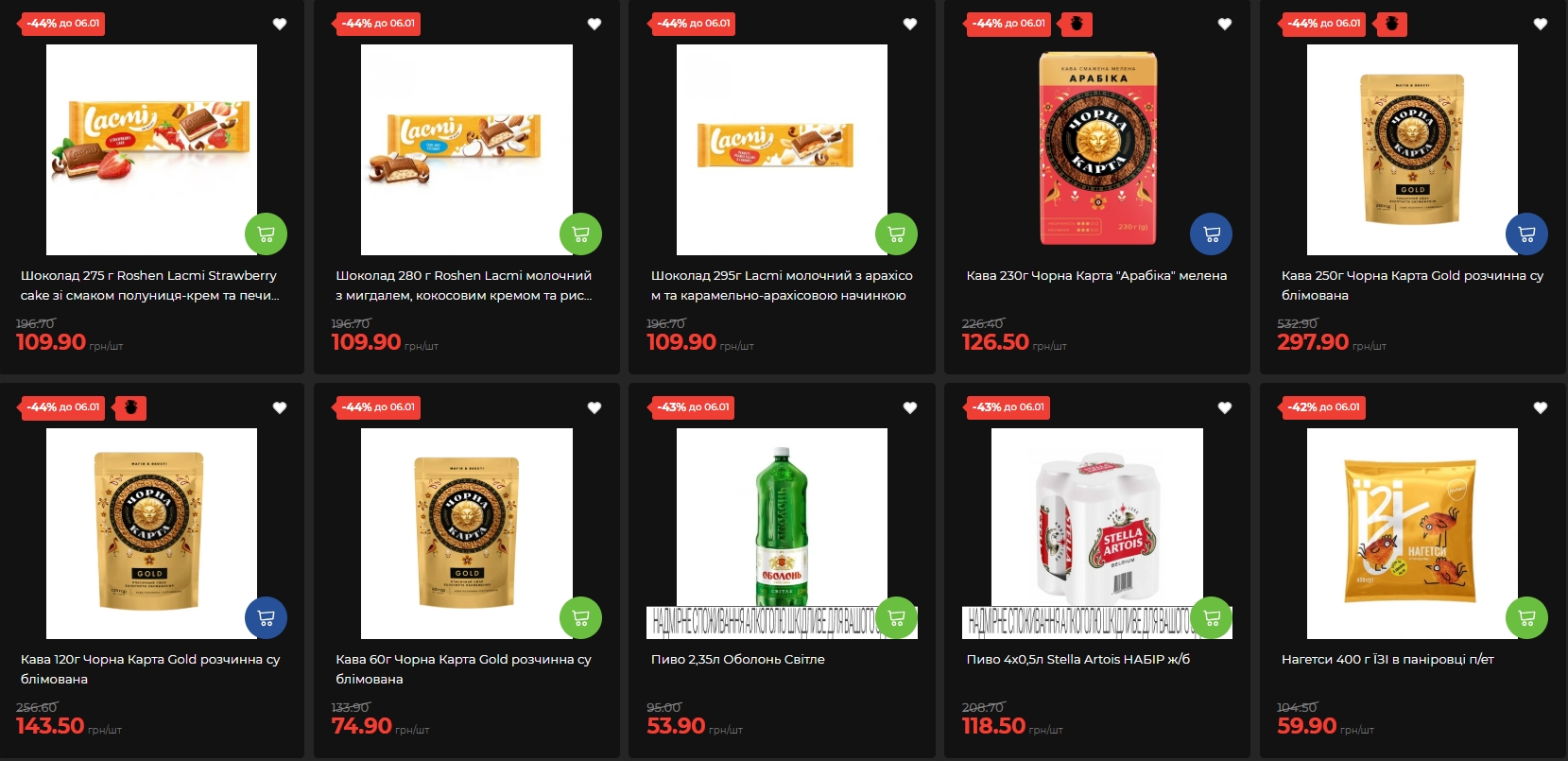Open Пиво 4х0,5л Stella Artois product link
Screen dimensions: 1568x761
coord(1077,659)
